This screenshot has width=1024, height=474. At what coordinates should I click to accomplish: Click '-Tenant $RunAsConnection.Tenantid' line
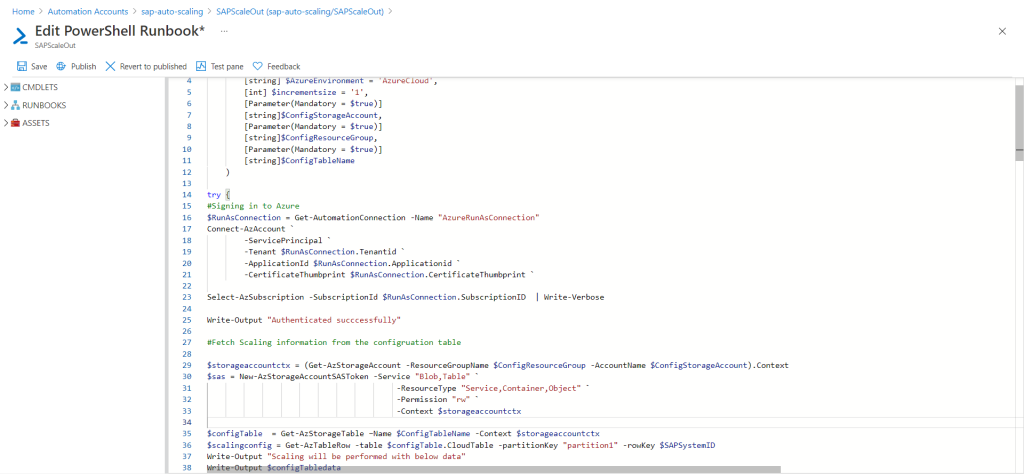pos(325,251)
